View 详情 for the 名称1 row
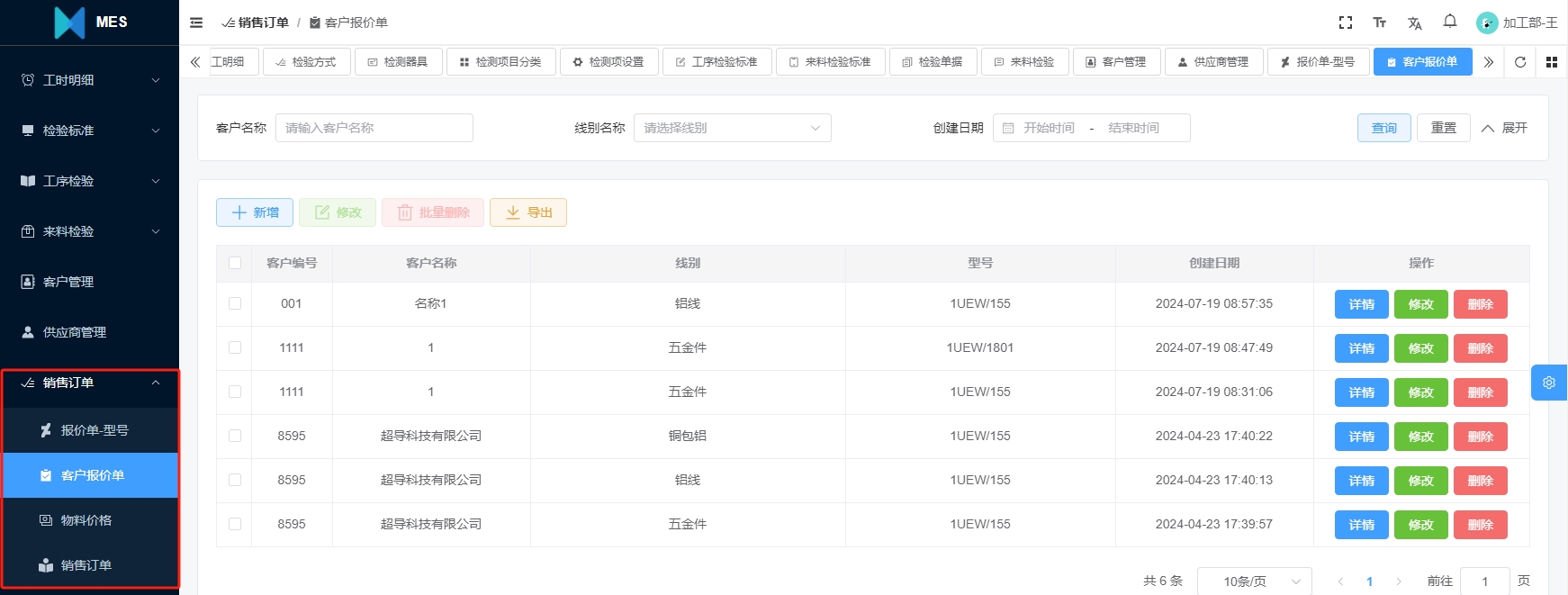1568x595 pixels. point(1362,304)
